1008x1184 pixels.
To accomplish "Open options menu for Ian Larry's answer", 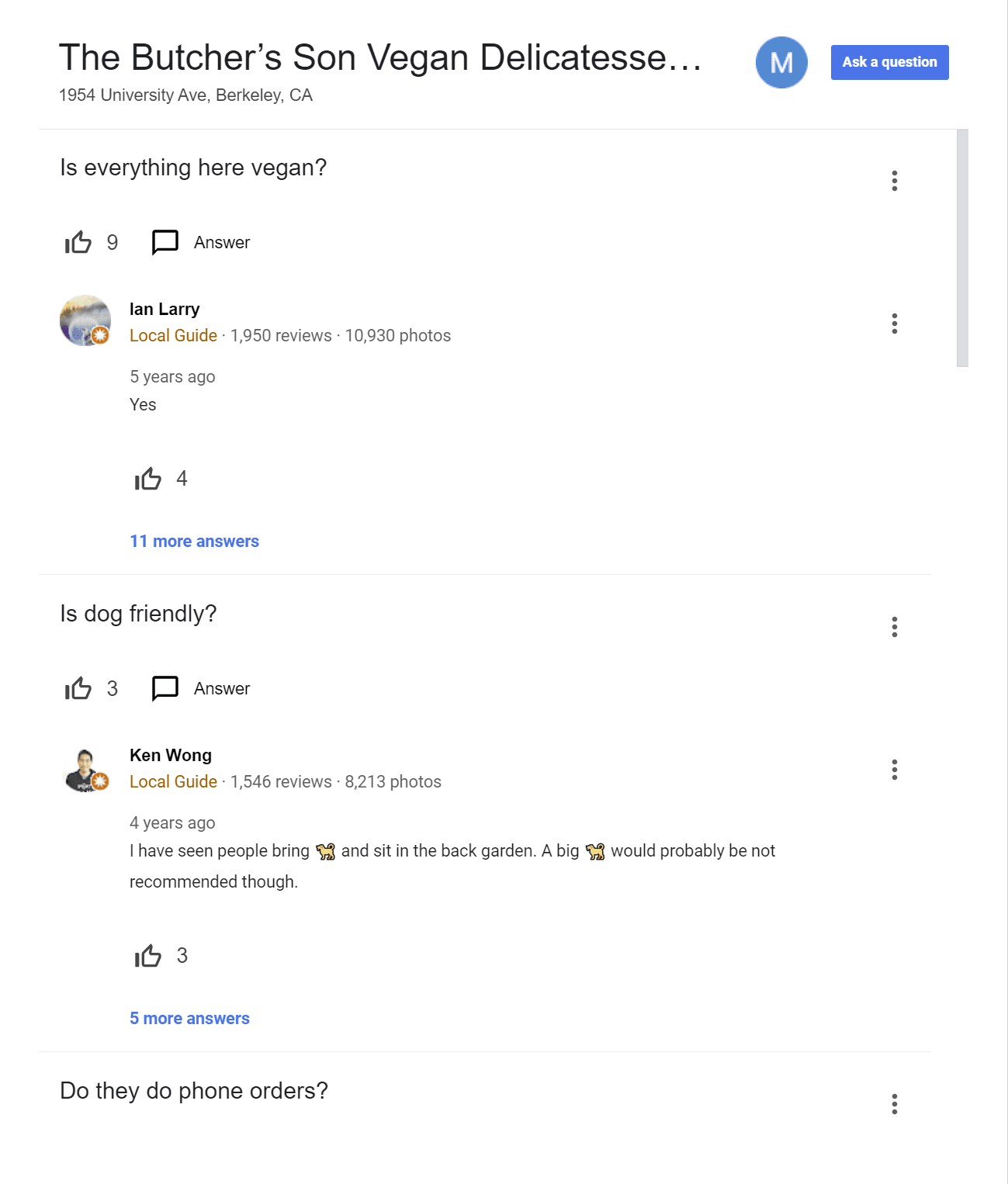I will point(895,324).
